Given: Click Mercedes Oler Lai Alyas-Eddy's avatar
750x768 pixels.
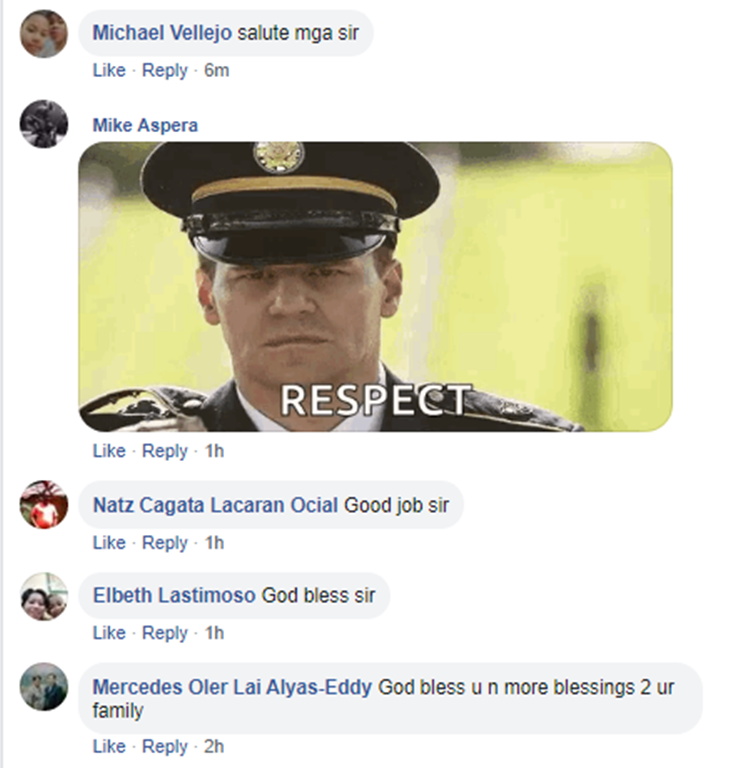Looking at the screenshot, I should click(44, 687).
